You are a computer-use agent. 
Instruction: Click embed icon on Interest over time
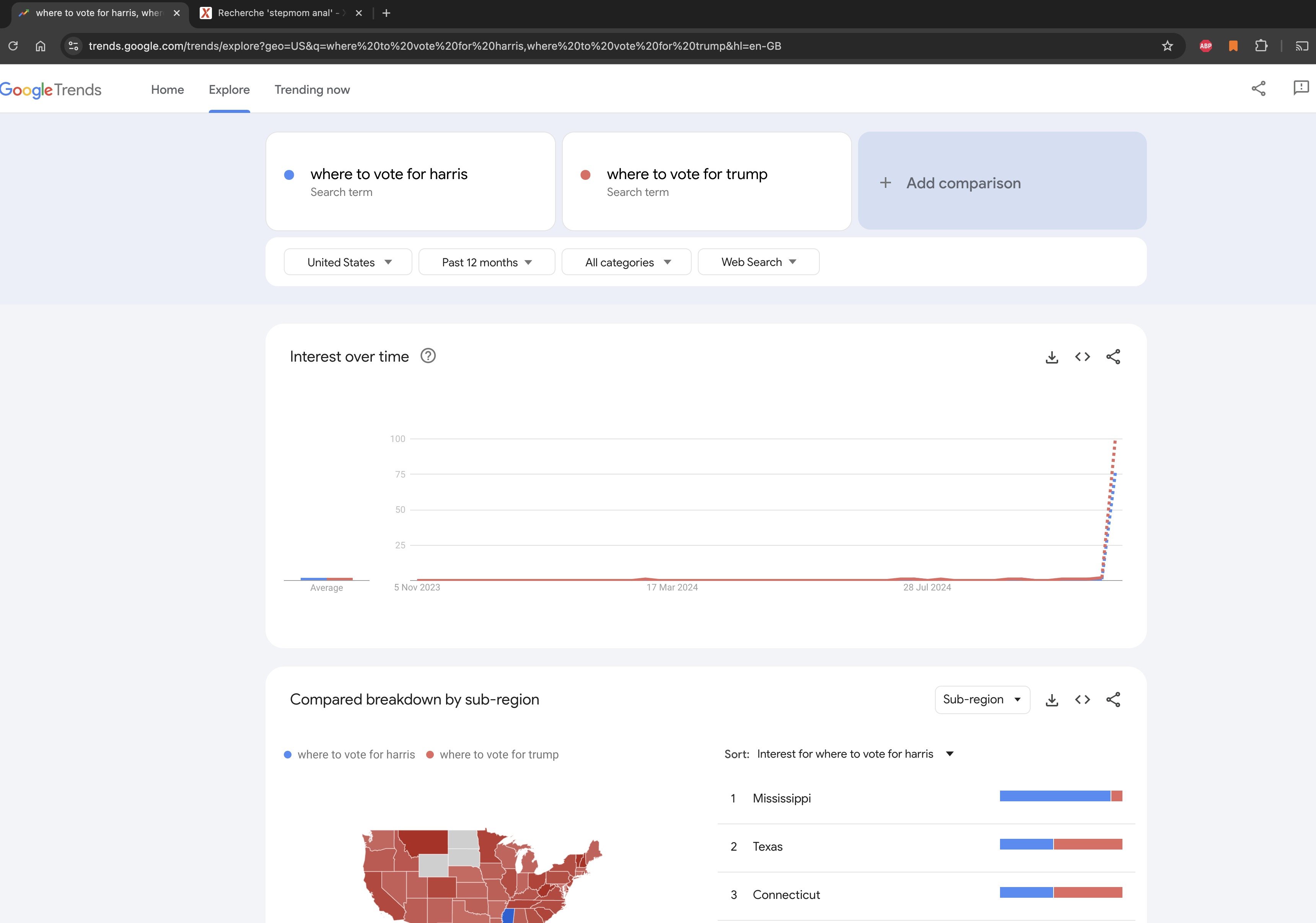pyautogui.click(x=1082, y=357)
